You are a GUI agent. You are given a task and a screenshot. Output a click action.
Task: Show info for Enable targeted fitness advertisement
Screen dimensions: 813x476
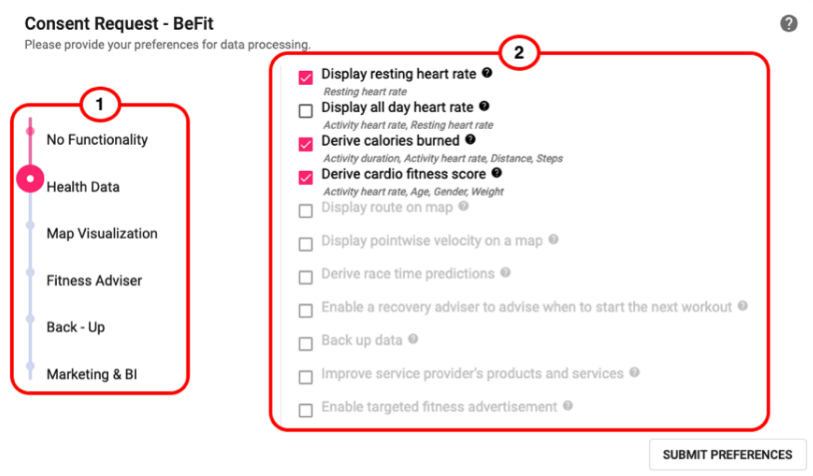[568, 405]
